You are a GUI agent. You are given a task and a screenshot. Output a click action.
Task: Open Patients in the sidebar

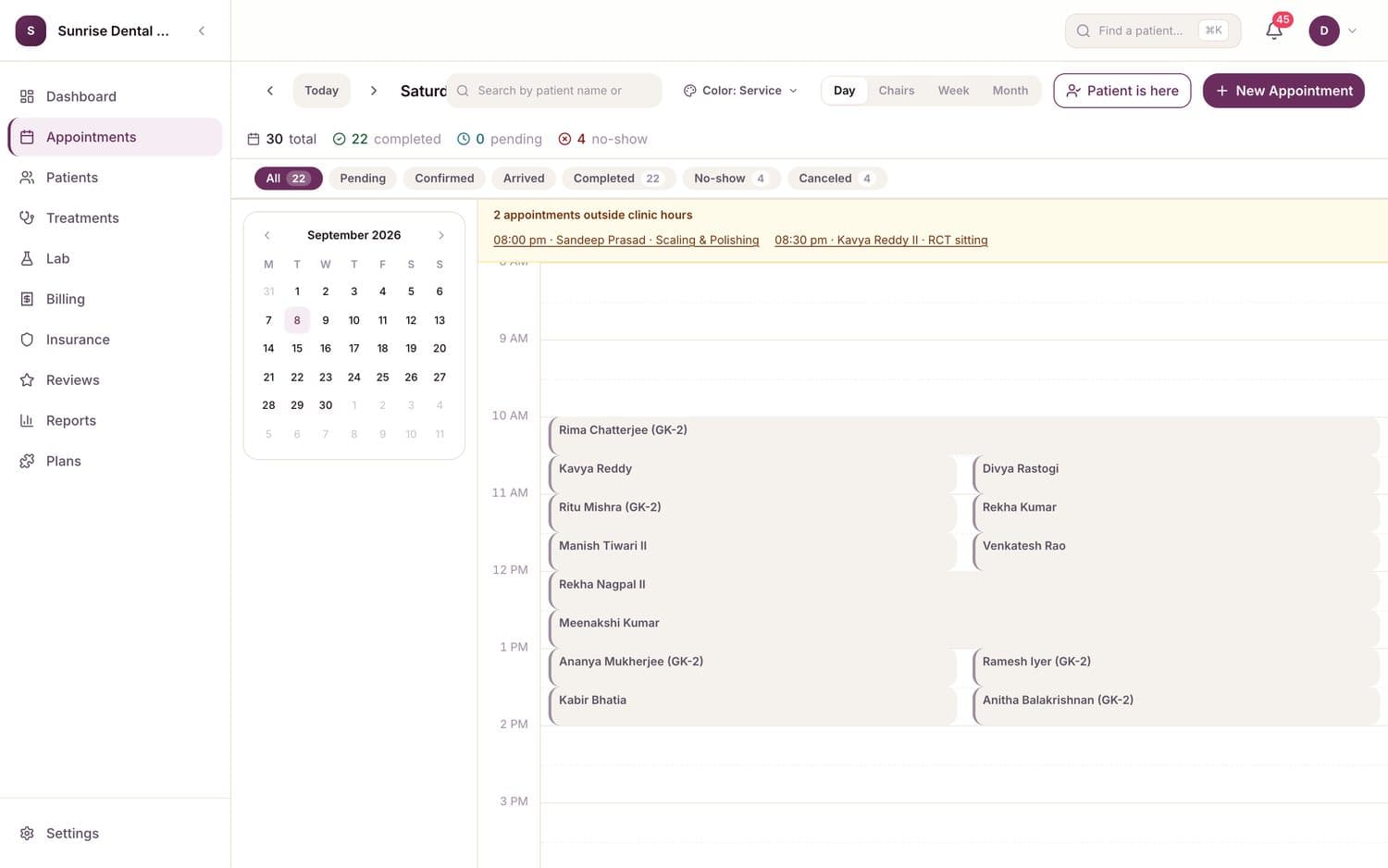115,178
